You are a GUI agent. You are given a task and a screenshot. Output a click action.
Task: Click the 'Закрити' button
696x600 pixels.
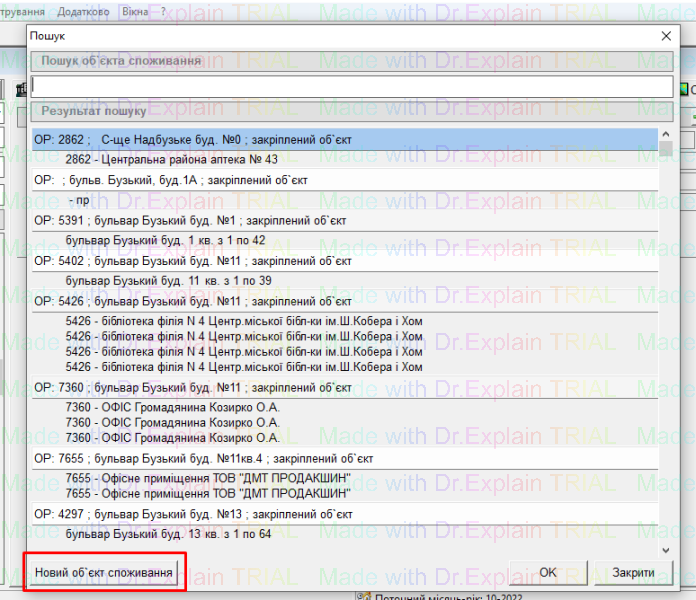[x=633, y=573]
